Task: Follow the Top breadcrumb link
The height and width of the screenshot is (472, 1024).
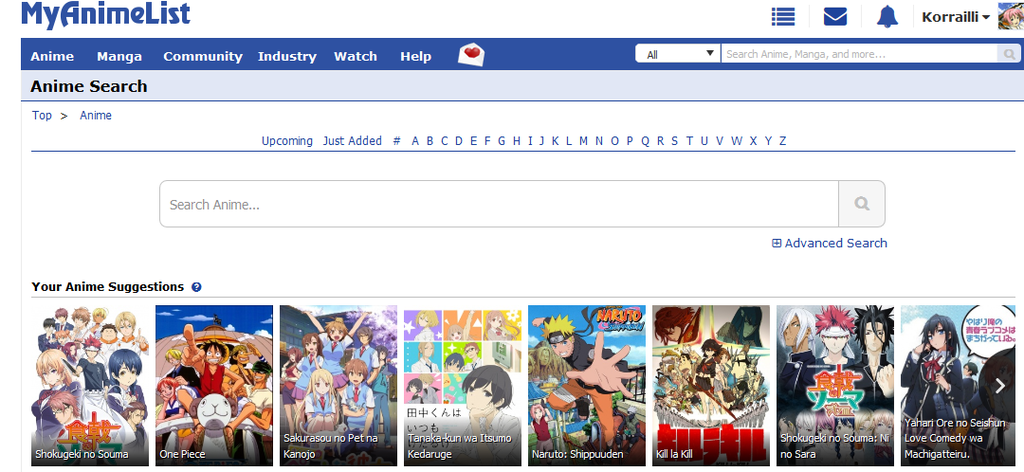Action: 42,115
